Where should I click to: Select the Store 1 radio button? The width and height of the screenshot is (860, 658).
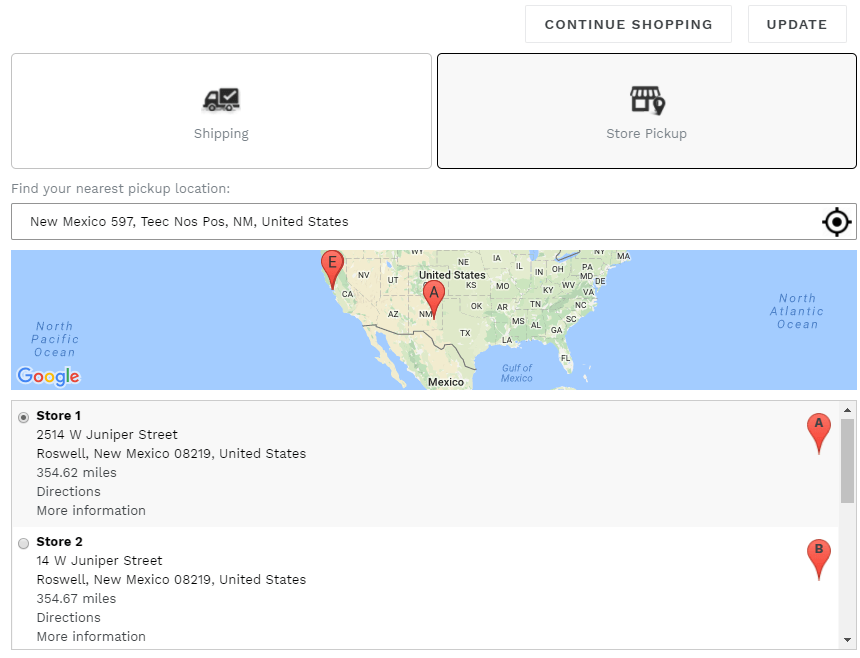(x=24, y=417)
